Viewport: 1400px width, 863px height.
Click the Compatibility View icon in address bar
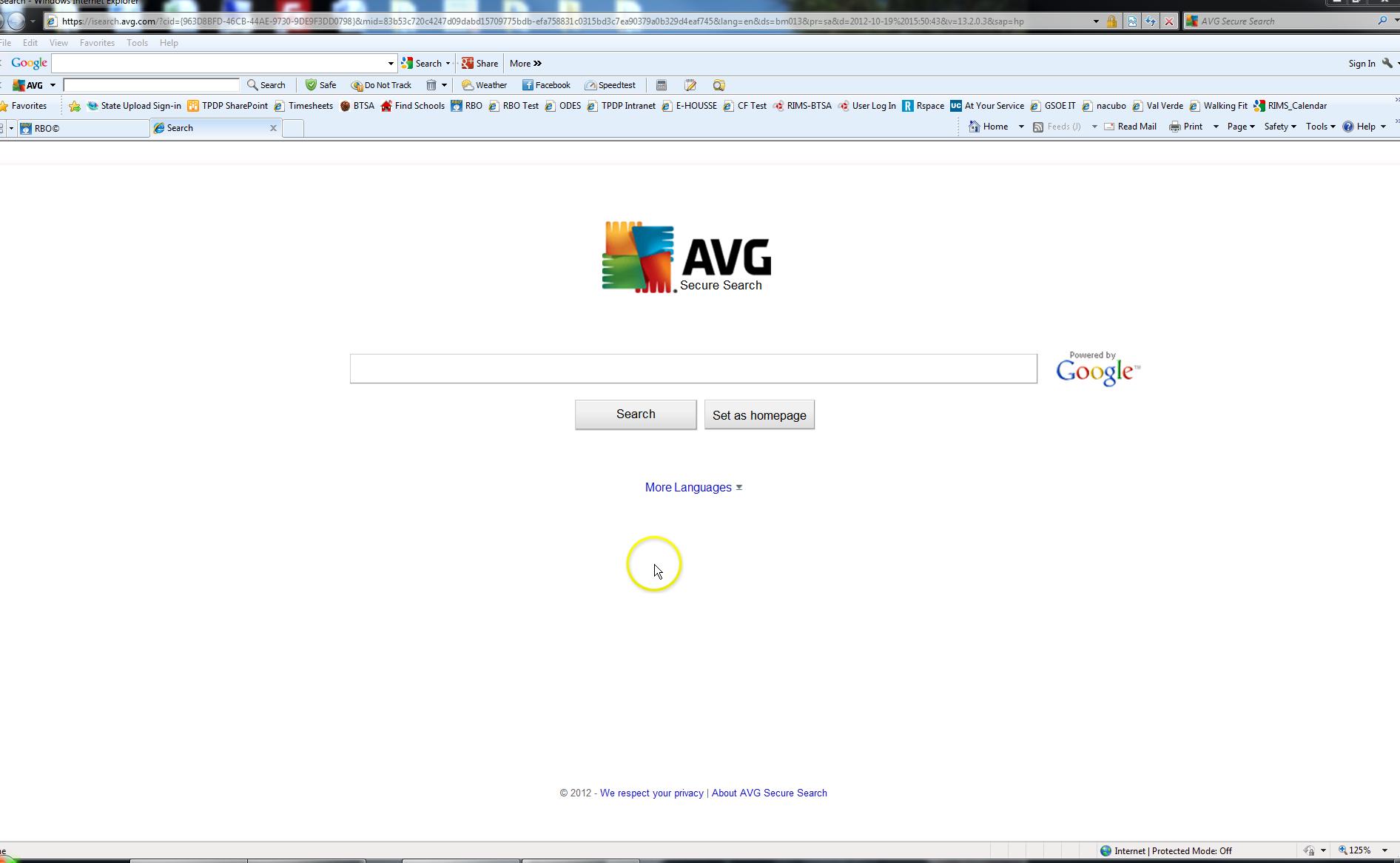pos(1132,21)
